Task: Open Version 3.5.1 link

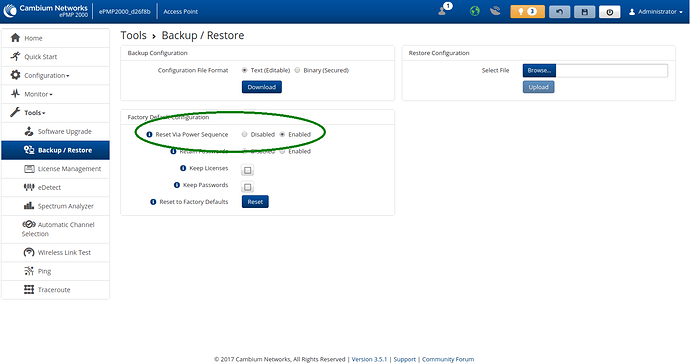Action: pyautogui.click(x=369, y=359)
